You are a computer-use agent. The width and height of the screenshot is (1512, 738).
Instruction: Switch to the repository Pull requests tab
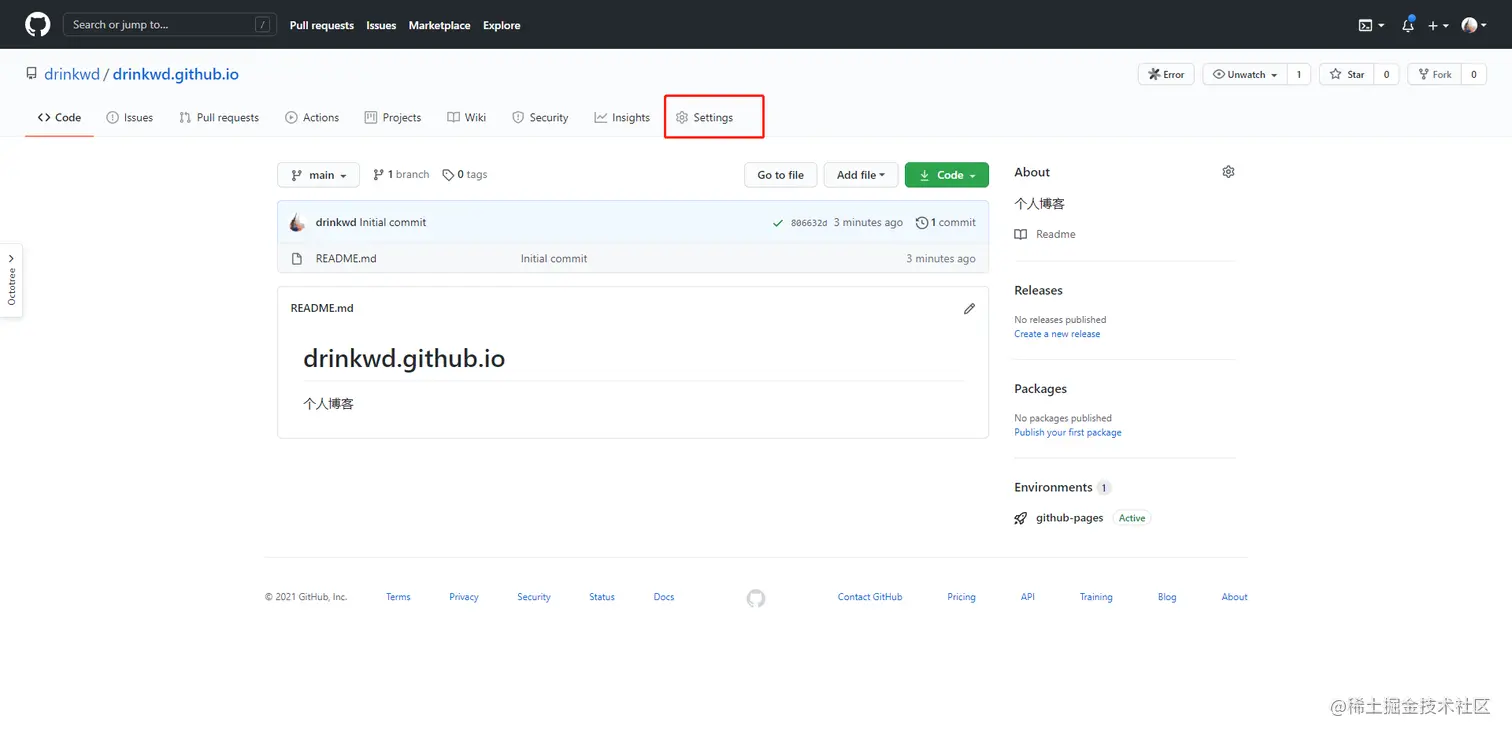[x=219, y=117]
